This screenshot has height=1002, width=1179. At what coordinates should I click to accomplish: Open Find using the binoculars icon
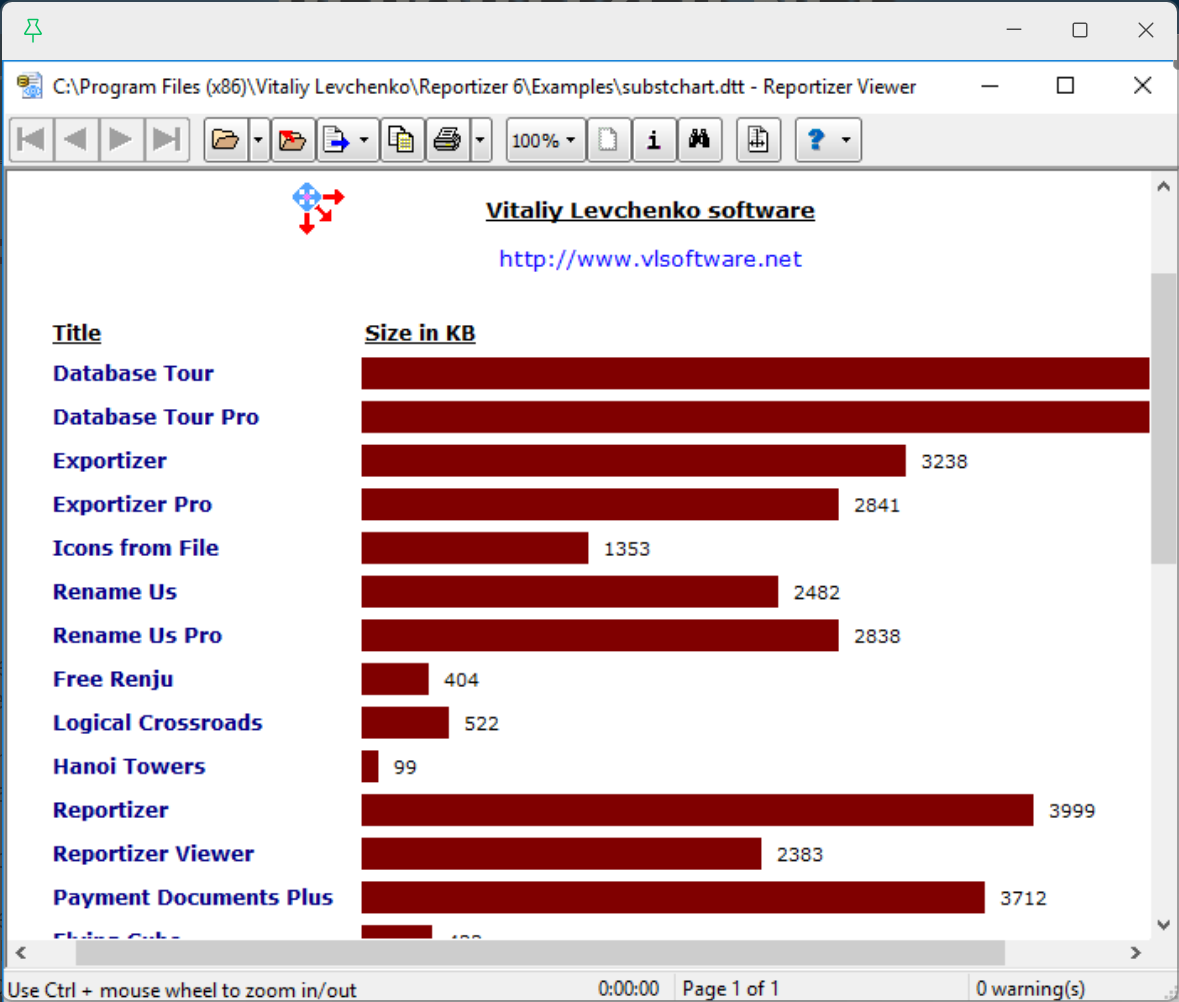click(x=700, y=140)
